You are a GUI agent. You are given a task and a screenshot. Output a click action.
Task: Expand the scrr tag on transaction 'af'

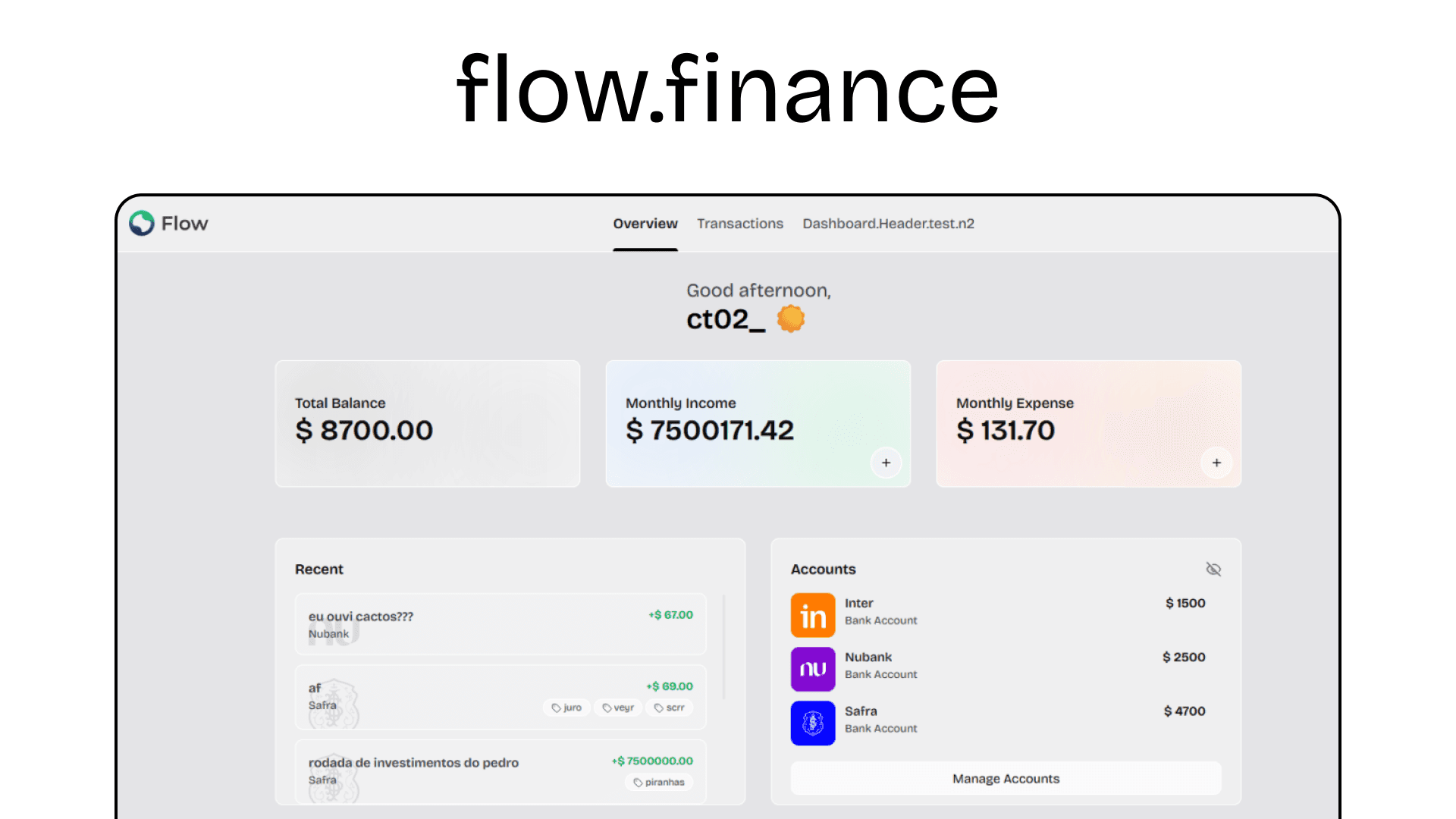(x=669, y=707)
